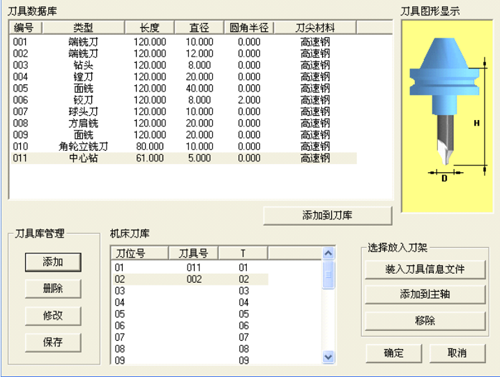Select tool 010 角轮立铣刀 row

coord(184,146)
